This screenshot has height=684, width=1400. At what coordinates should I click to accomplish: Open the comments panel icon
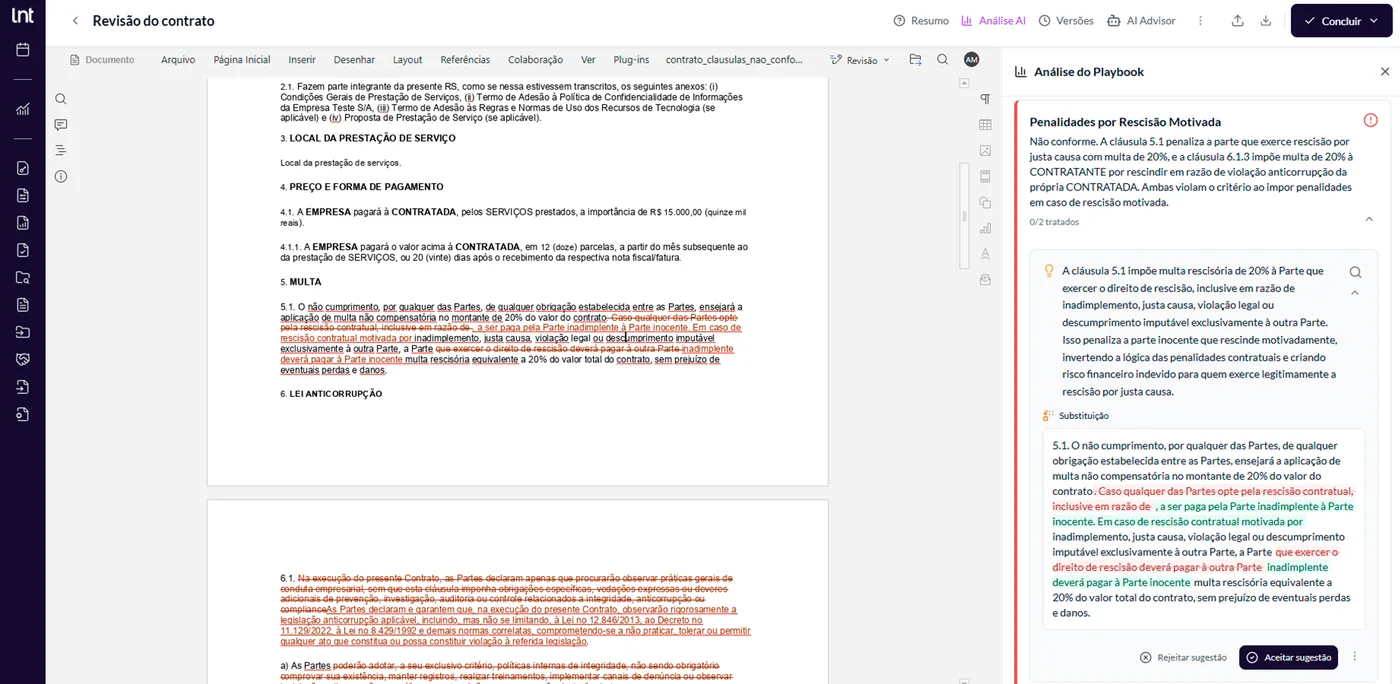tap(61, 125)
